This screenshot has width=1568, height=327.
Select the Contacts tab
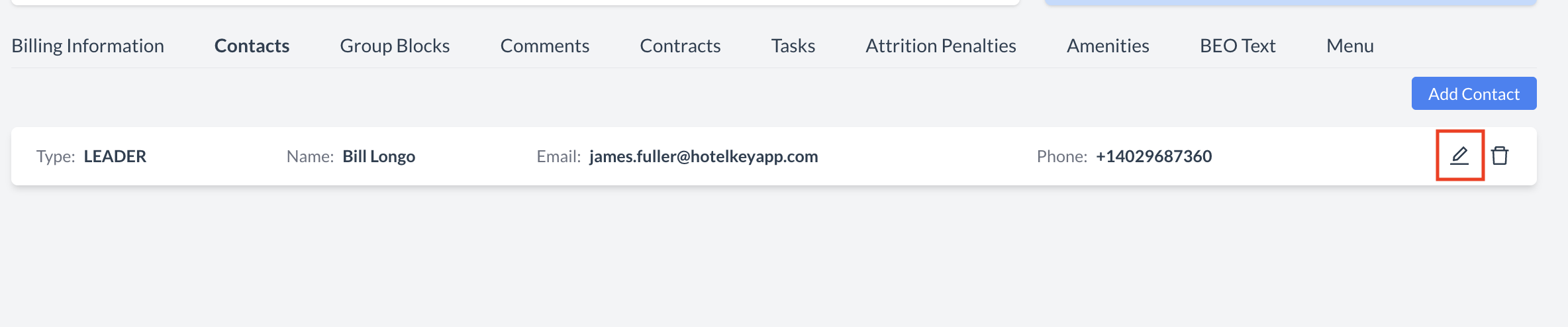click(x=252, y=46)
